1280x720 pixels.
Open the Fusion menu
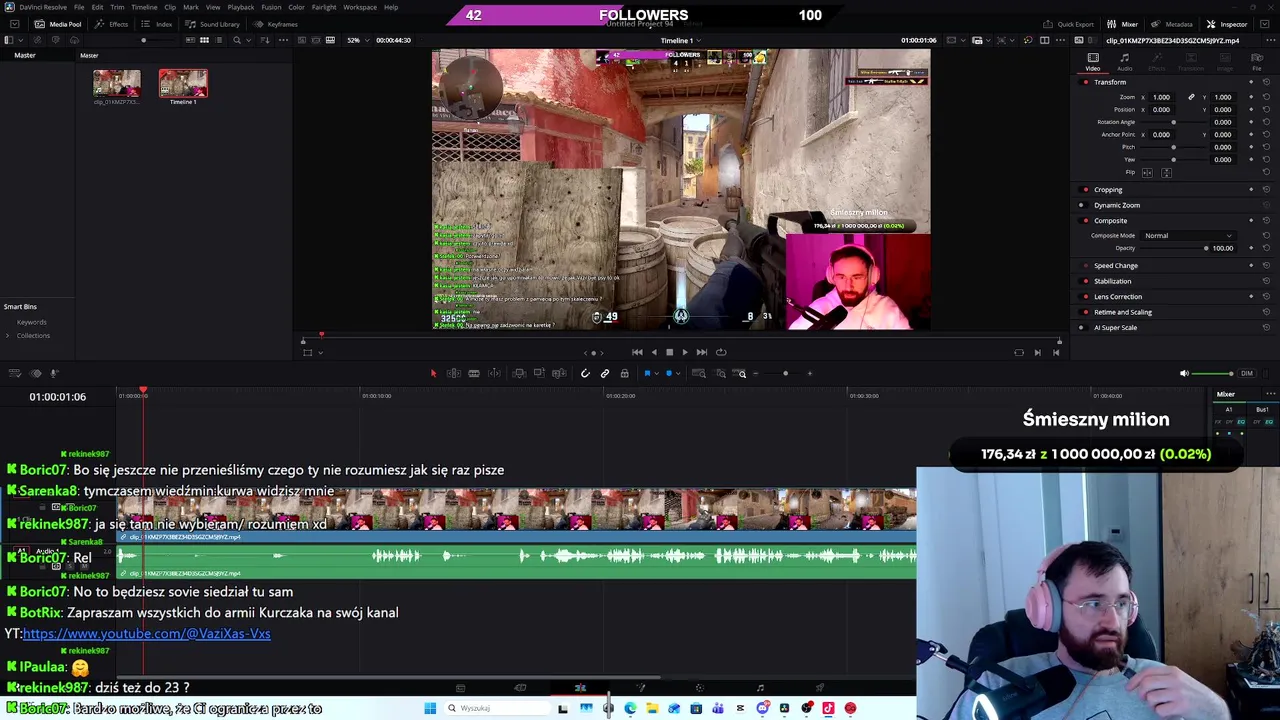271,7
